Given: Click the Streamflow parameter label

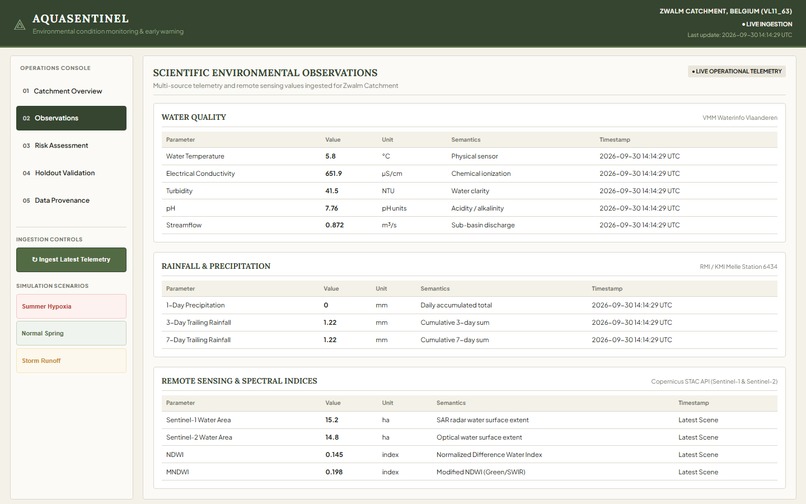Looking at the screenshot, I should coord(184,225).
